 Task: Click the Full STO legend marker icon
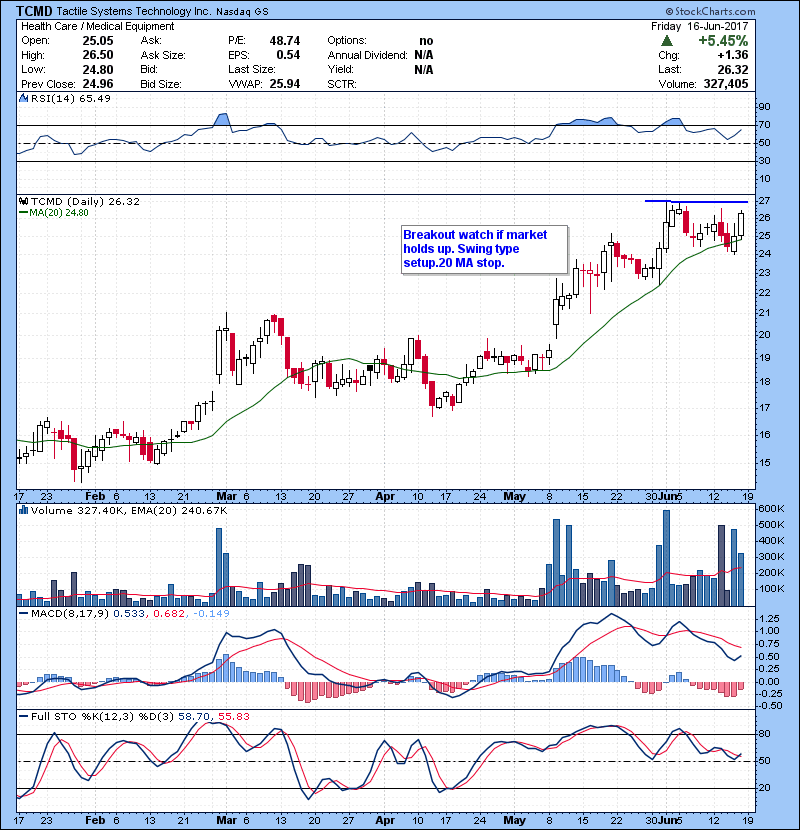22,716
